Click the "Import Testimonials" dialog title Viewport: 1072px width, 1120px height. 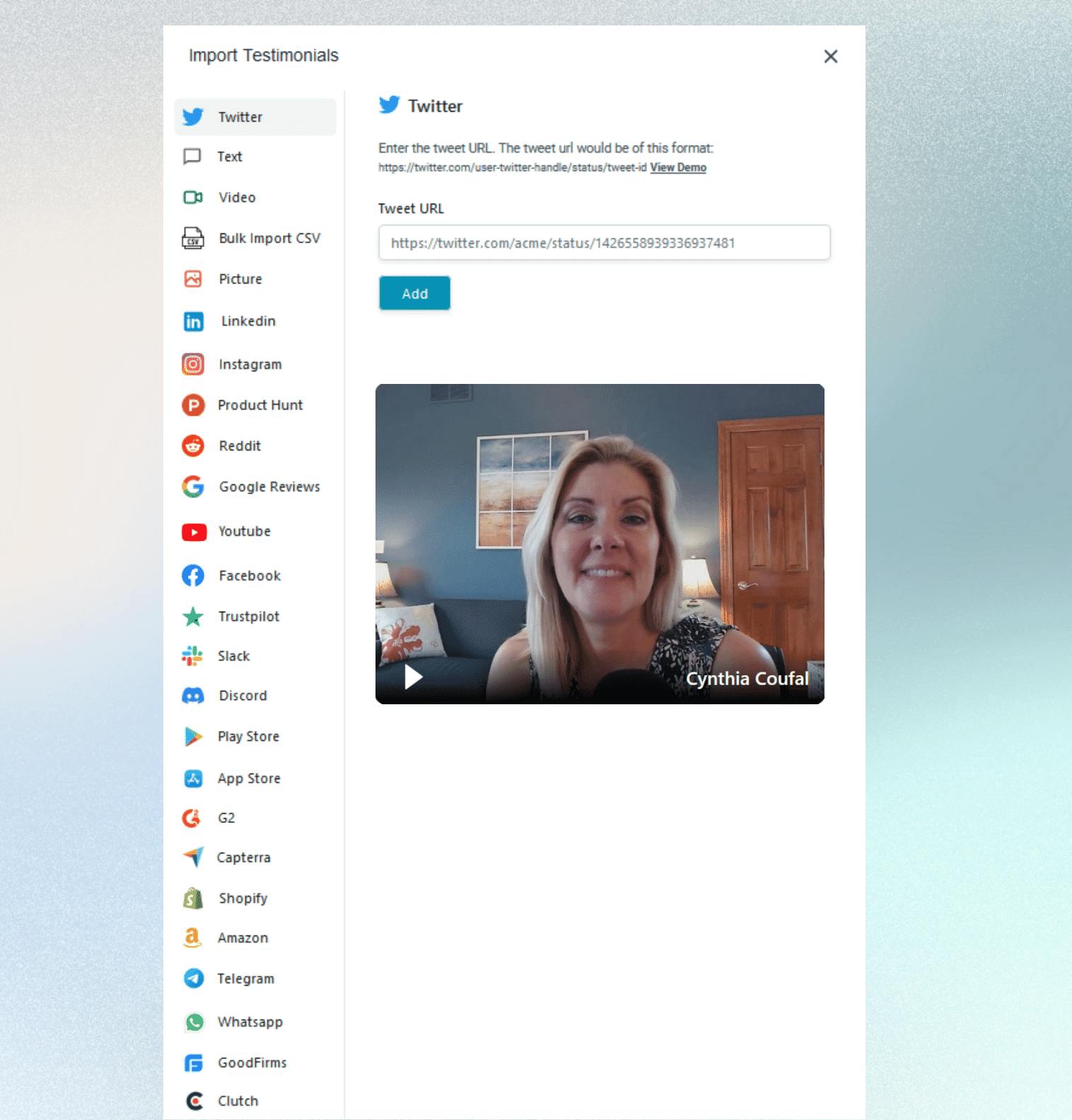coord(264,56)
